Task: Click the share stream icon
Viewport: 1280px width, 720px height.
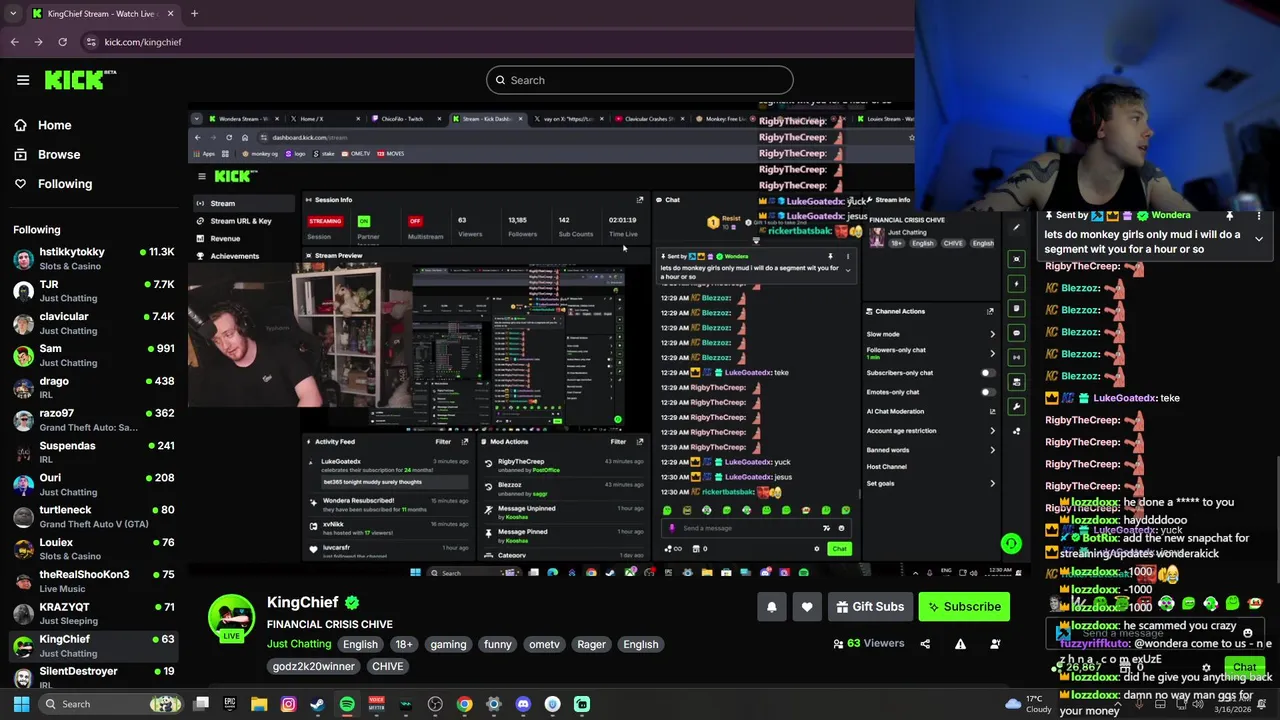Action: (x=925, y=644)
